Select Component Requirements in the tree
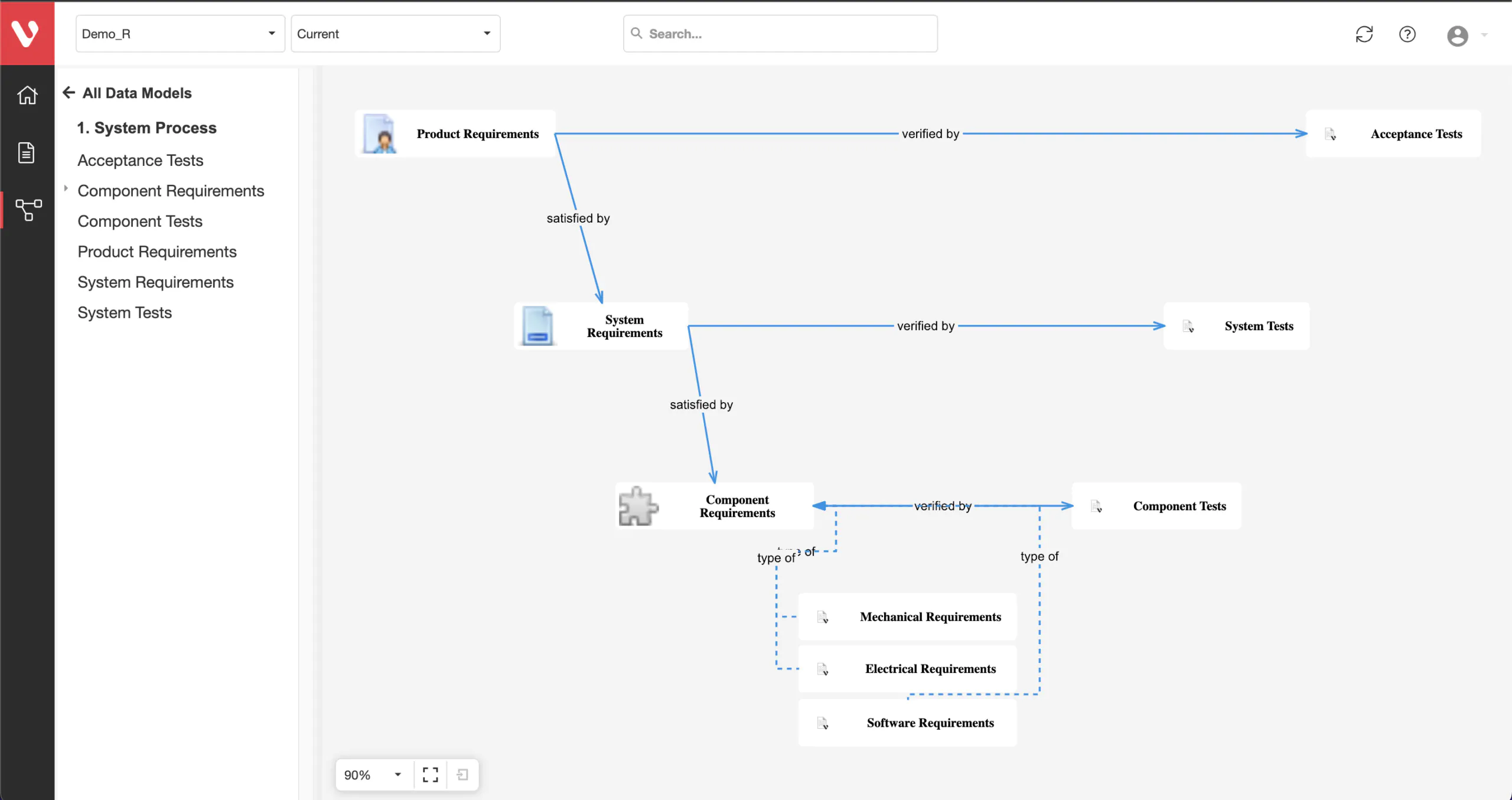The image size is (1512, 800). [x=171, y=191]
